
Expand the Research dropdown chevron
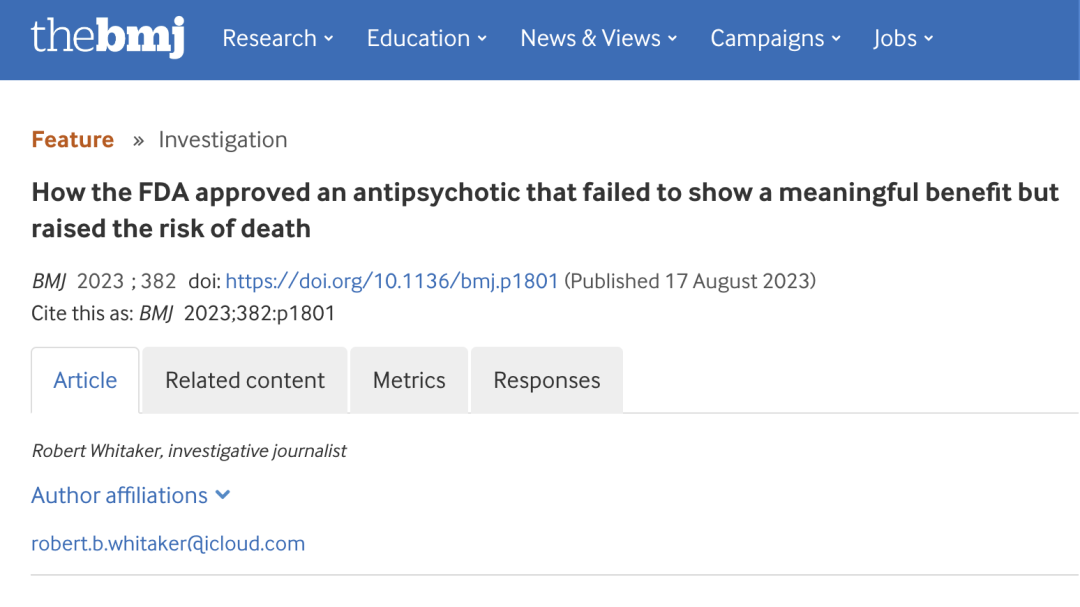[329, 39]
